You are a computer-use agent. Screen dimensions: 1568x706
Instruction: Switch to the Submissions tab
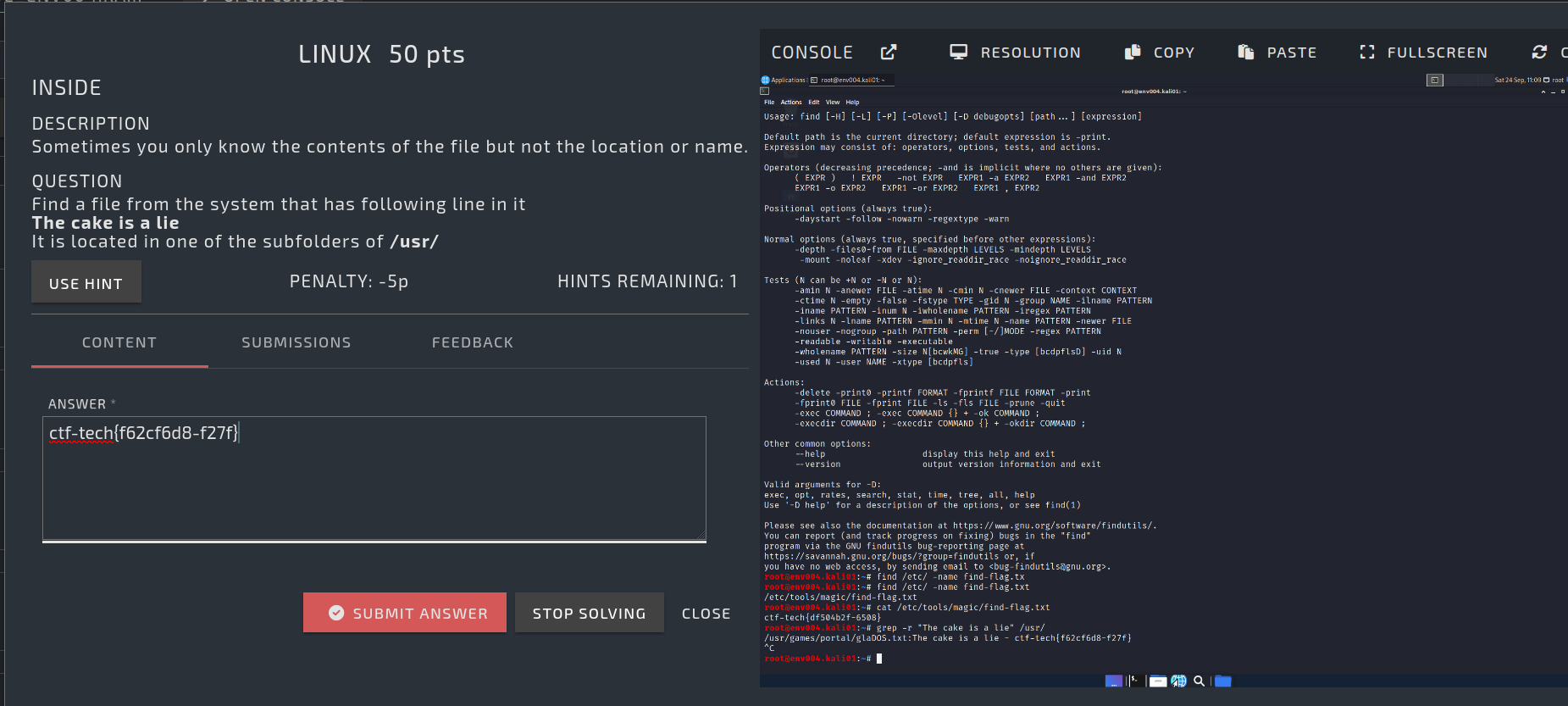coord(296,342)
